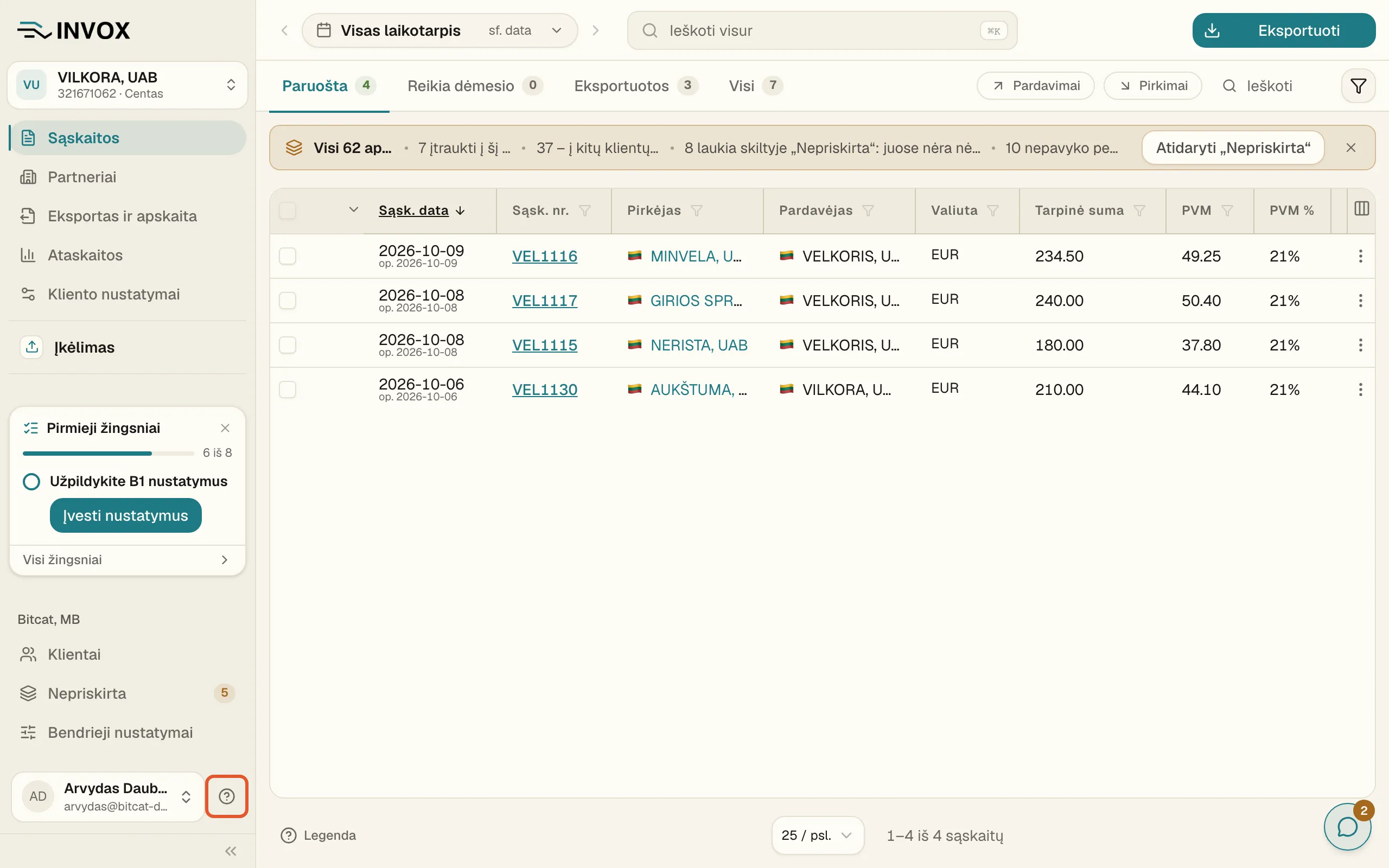Screen dimensions: 1389x868
Task: Filter the Pirkėjas column
Action: (x=696, y=210)
